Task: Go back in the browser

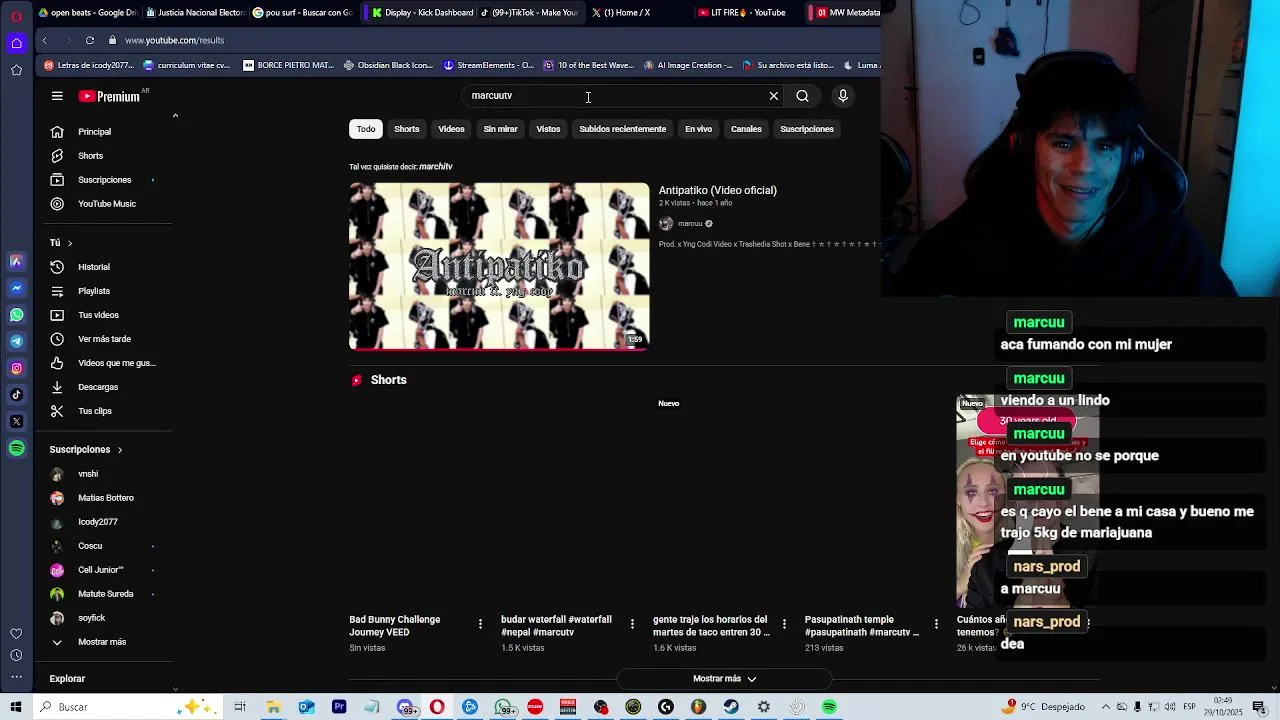Action: (44, 40)
